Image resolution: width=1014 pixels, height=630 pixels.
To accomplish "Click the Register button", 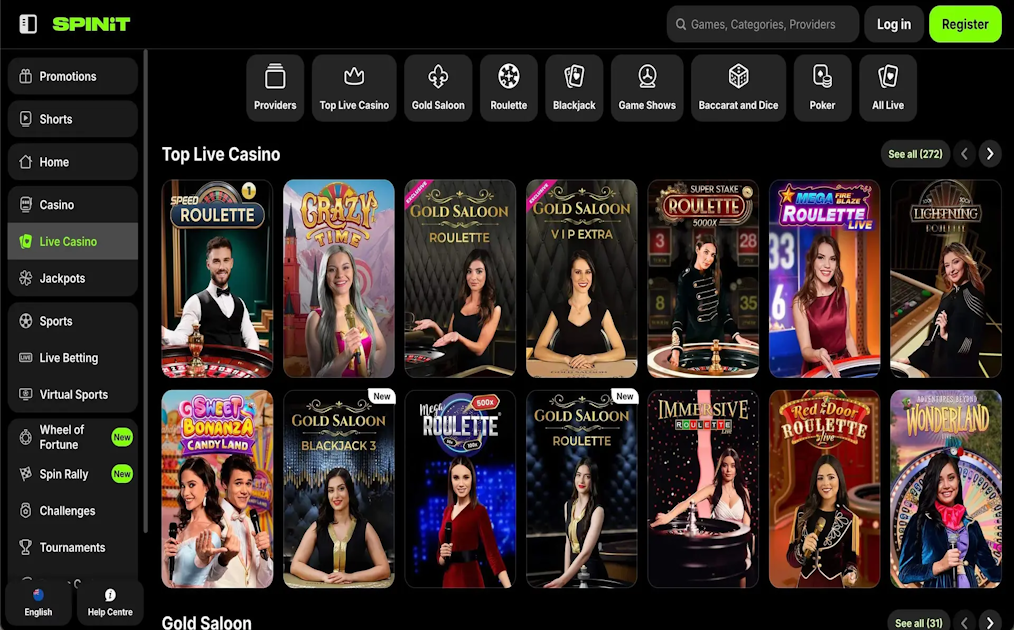I will pos(965,25).
